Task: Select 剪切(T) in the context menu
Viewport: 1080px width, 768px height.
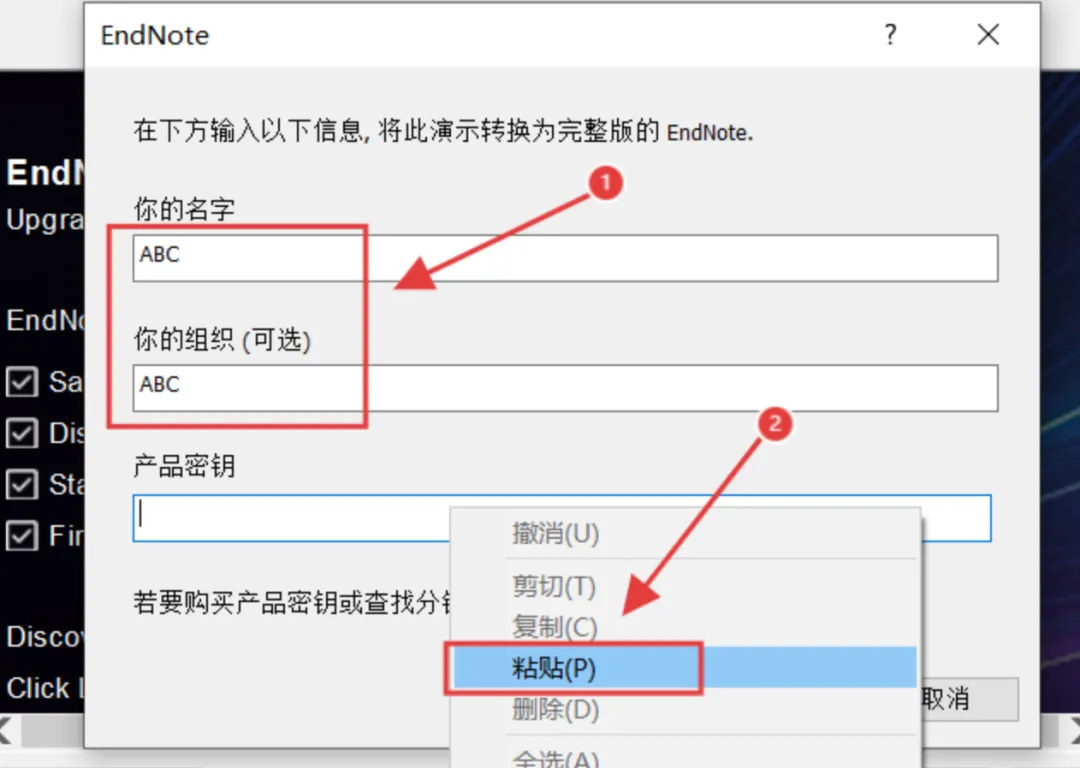Action: pos(685,587)
